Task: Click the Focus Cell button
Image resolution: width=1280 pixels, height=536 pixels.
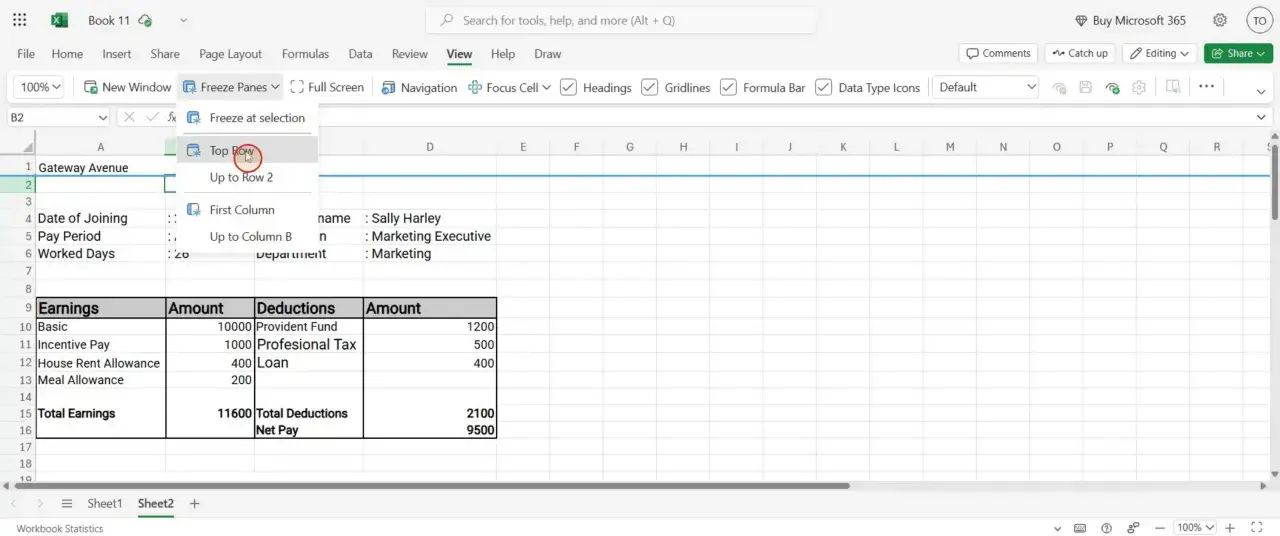Action: [503, 87]
